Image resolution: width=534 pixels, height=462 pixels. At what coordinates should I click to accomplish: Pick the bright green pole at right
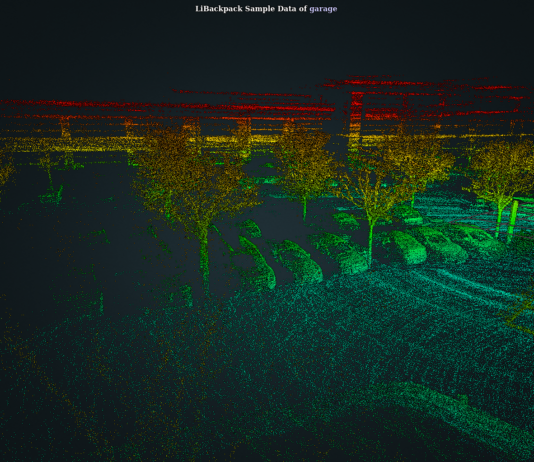tap(512, 221)
